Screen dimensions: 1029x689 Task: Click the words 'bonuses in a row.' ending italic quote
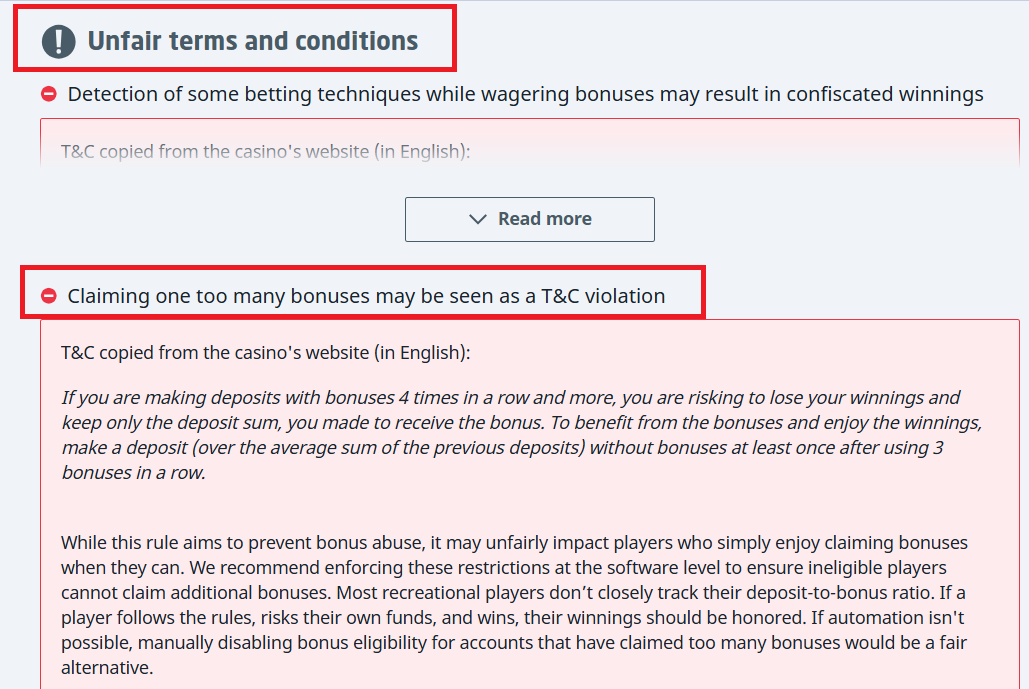point(133,472)
